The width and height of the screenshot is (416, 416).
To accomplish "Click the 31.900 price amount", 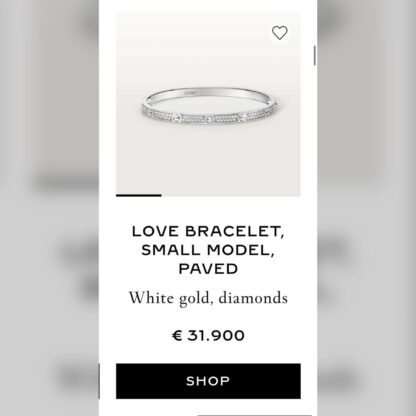I will click(216, 335).
